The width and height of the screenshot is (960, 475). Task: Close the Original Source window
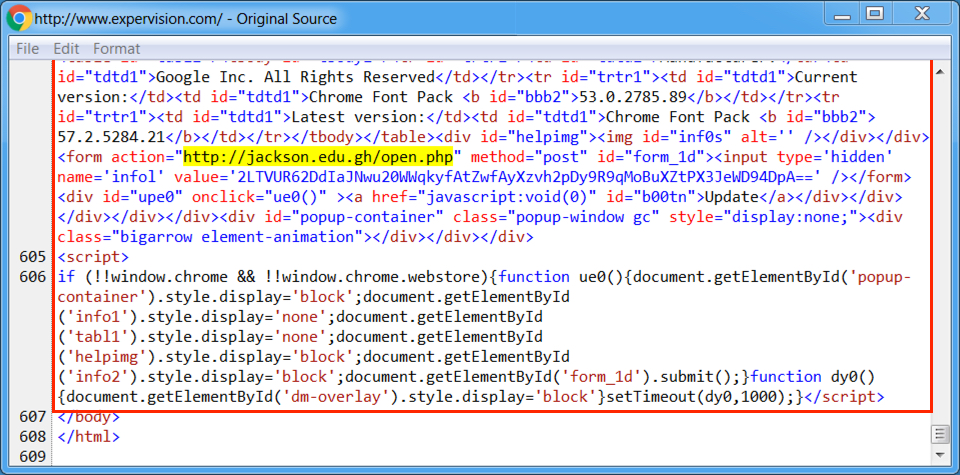click(921, 13)
